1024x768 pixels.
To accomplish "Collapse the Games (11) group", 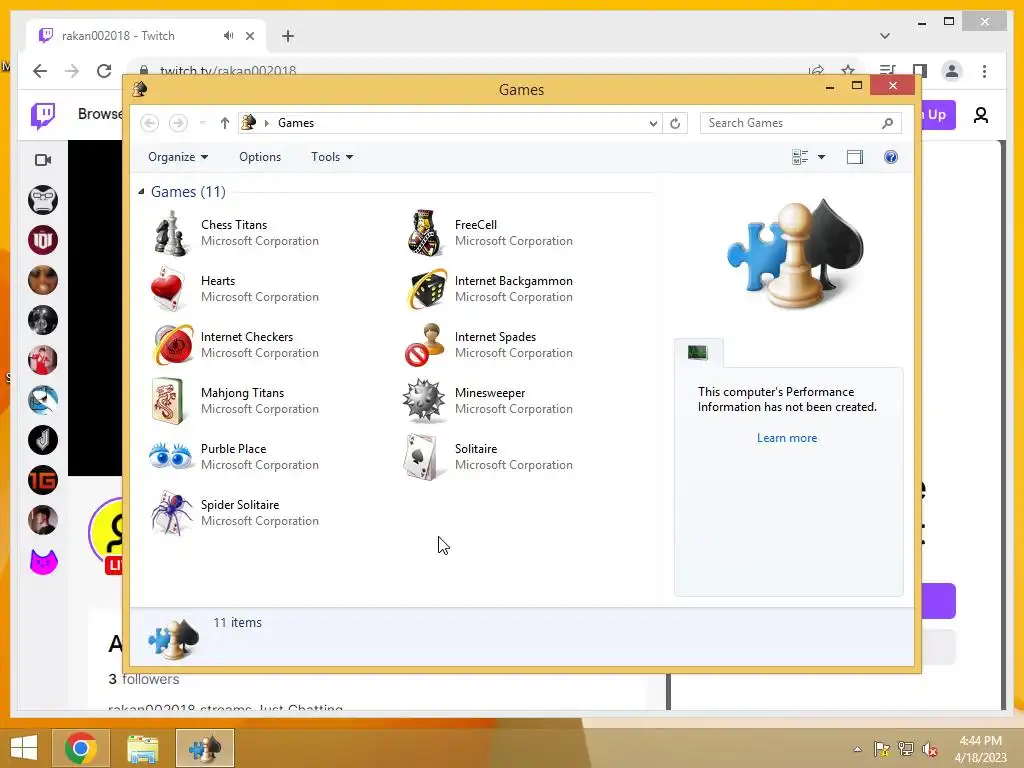I will pyautogui.click(x=141, y=191).
